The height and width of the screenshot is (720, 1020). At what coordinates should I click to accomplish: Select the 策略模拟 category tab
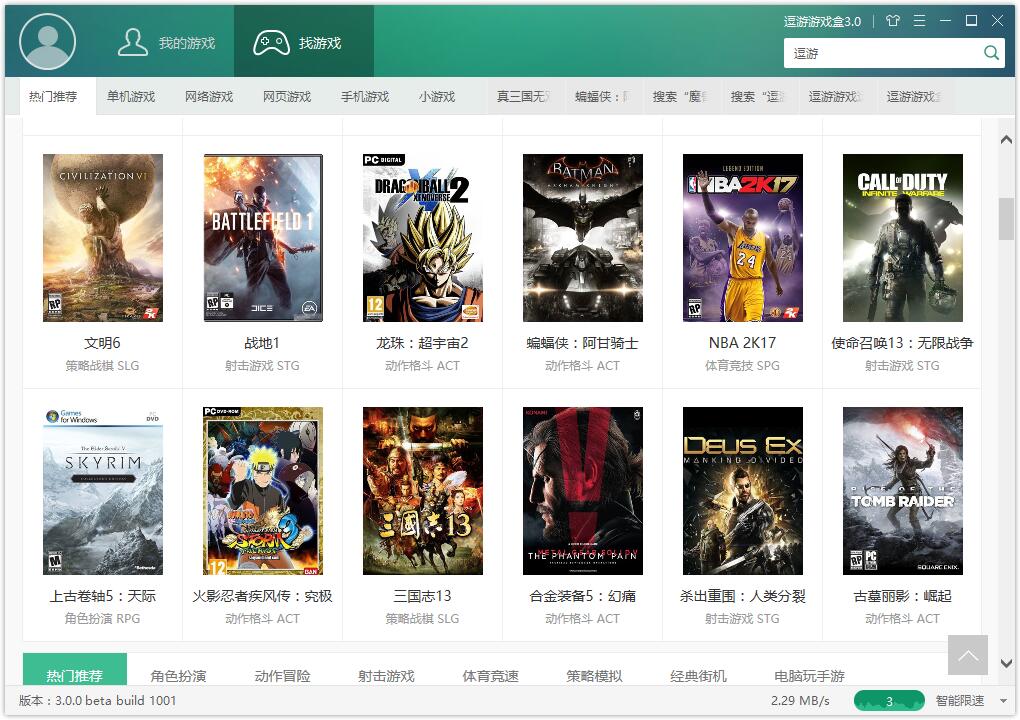pyautogui.click(x=595, y=676)
